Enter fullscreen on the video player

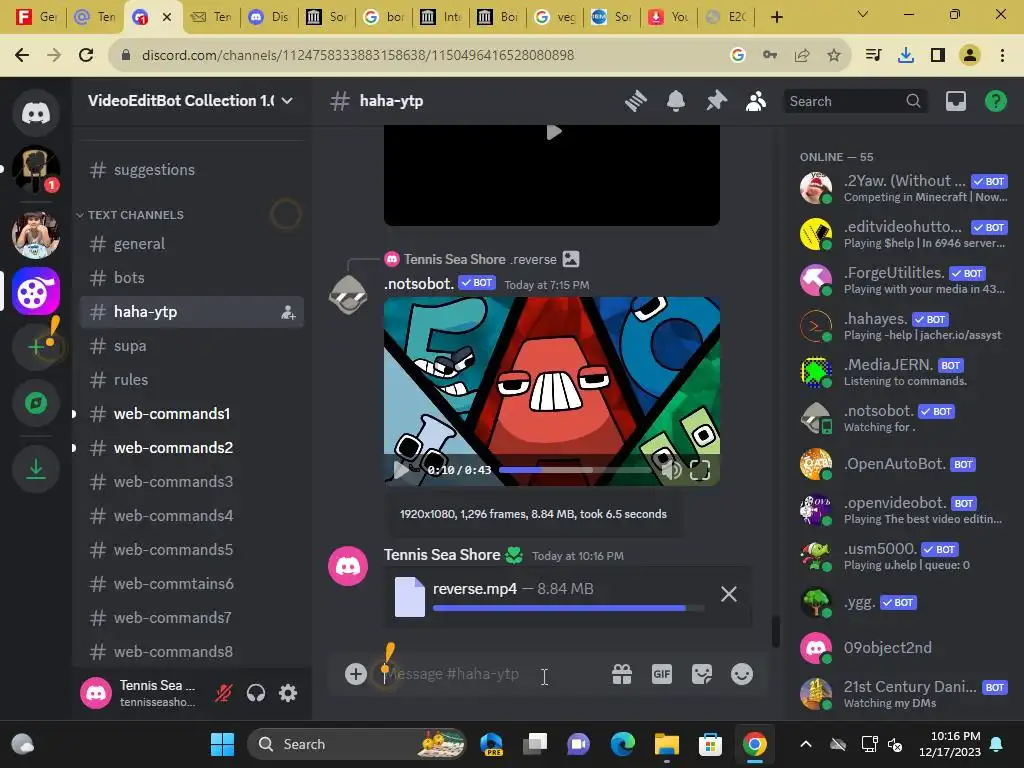(x=699, y=470)
